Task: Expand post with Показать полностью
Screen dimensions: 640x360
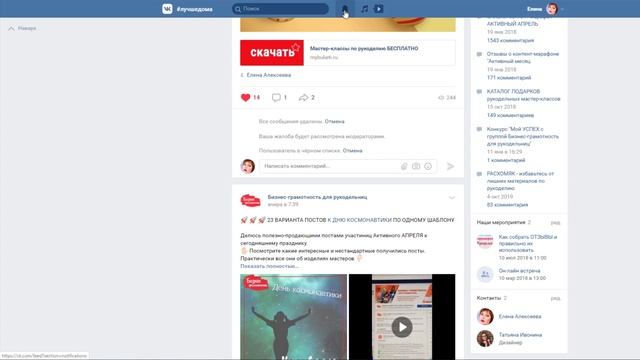Action: pos(269,266)
